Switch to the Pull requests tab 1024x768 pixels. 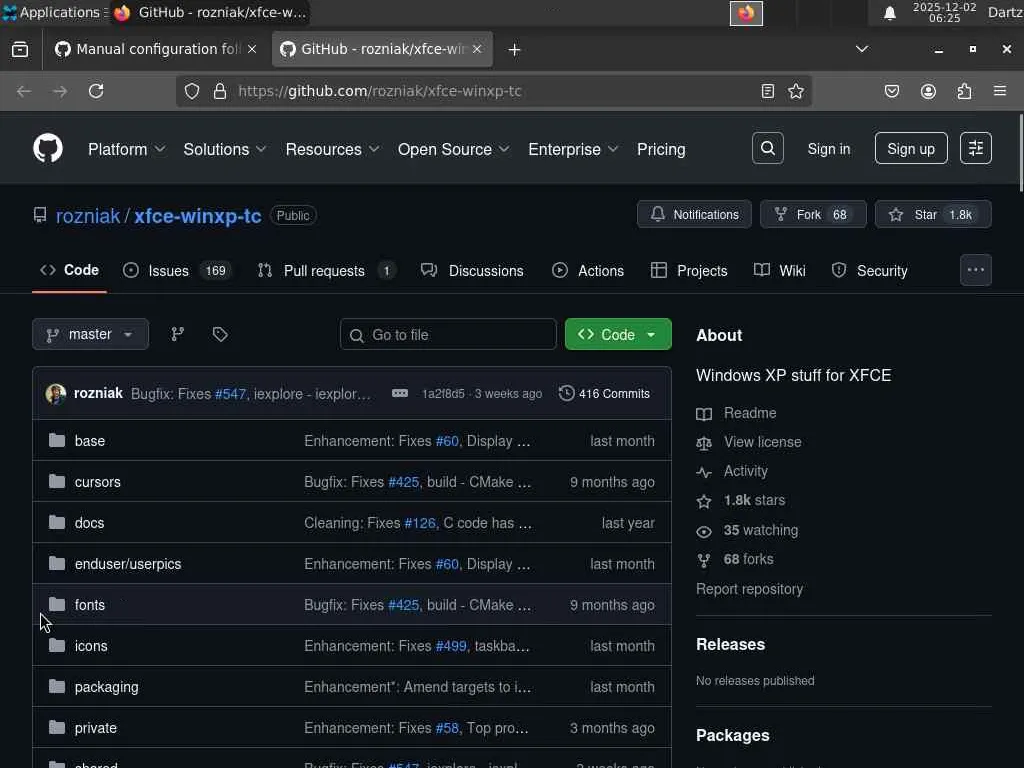click(x=327, y=270)
